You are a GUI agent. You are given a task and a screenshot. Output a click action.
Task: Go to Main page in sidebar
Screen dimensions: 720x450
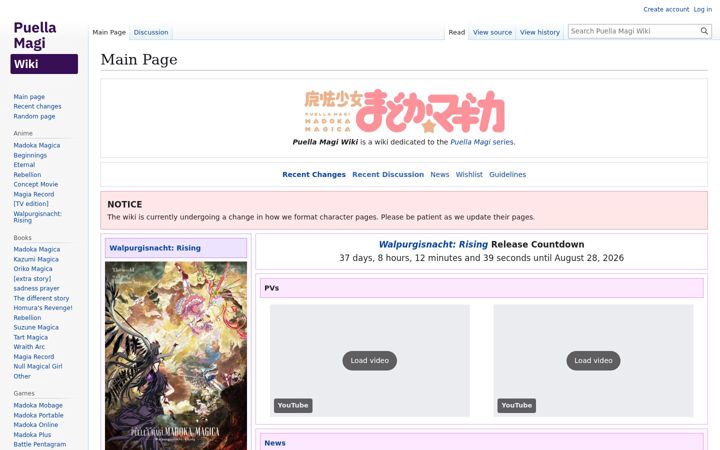click(29, 97)
